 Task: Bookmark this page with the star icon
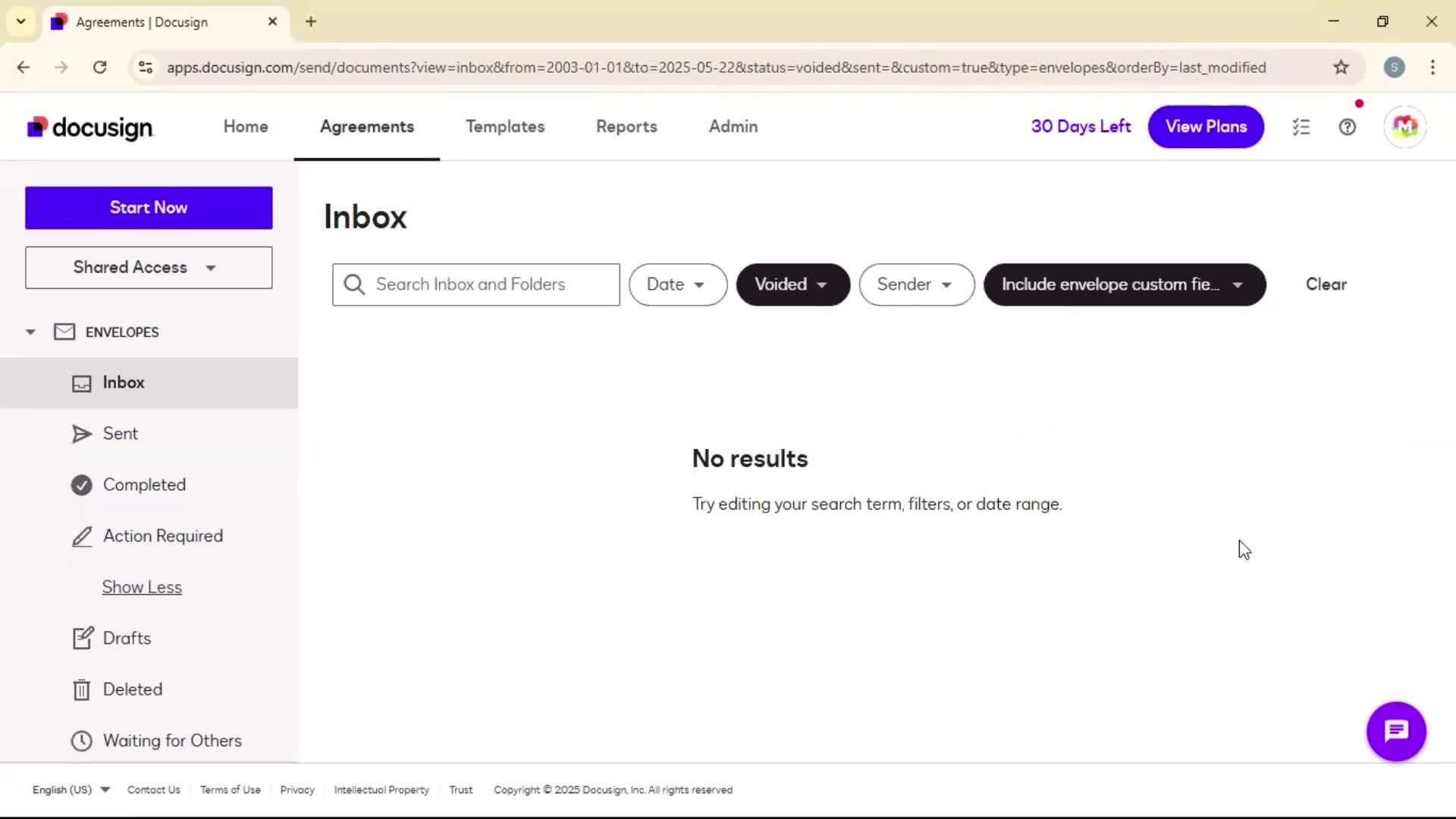pos(1341,67)
